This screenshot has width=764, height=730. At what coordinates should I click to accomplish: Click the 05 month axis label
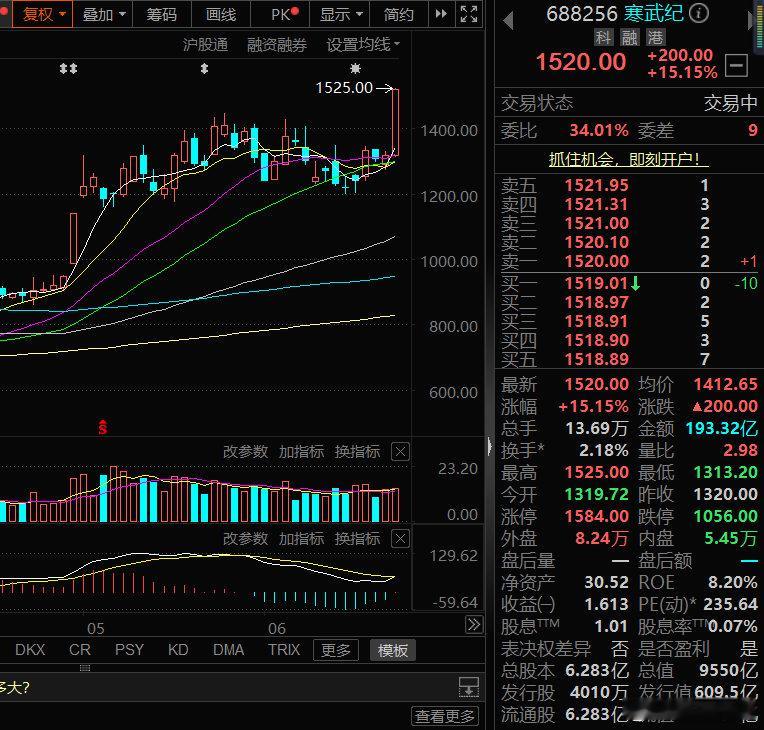pyautogui.click(x=96, y=628)
